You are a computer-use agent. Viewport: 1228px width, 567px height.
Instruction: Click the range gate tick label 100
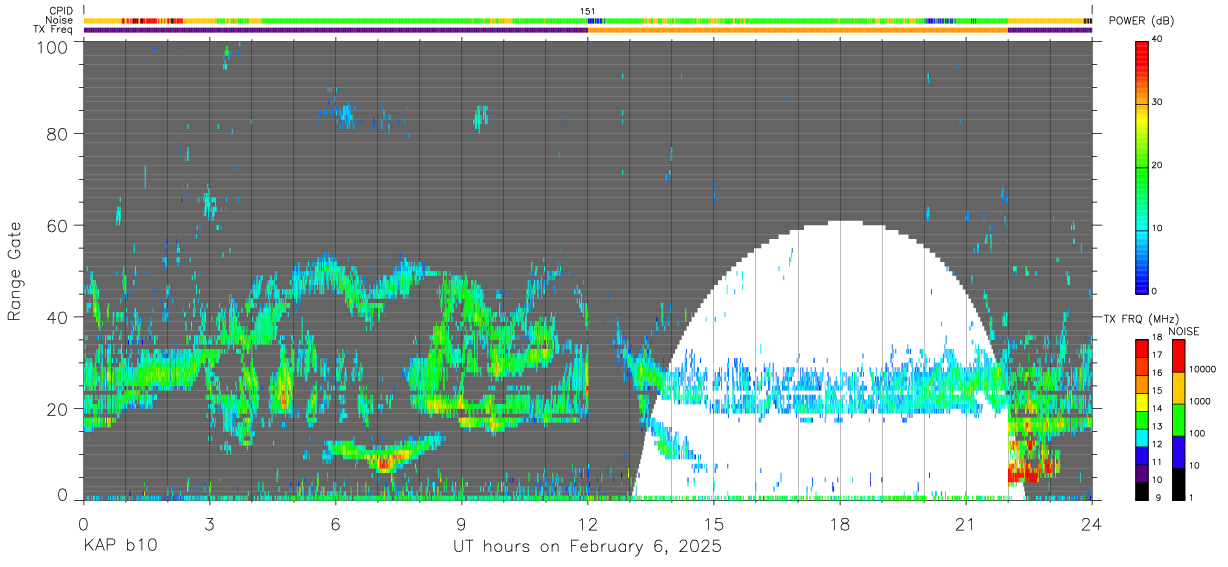pos(54,47)
